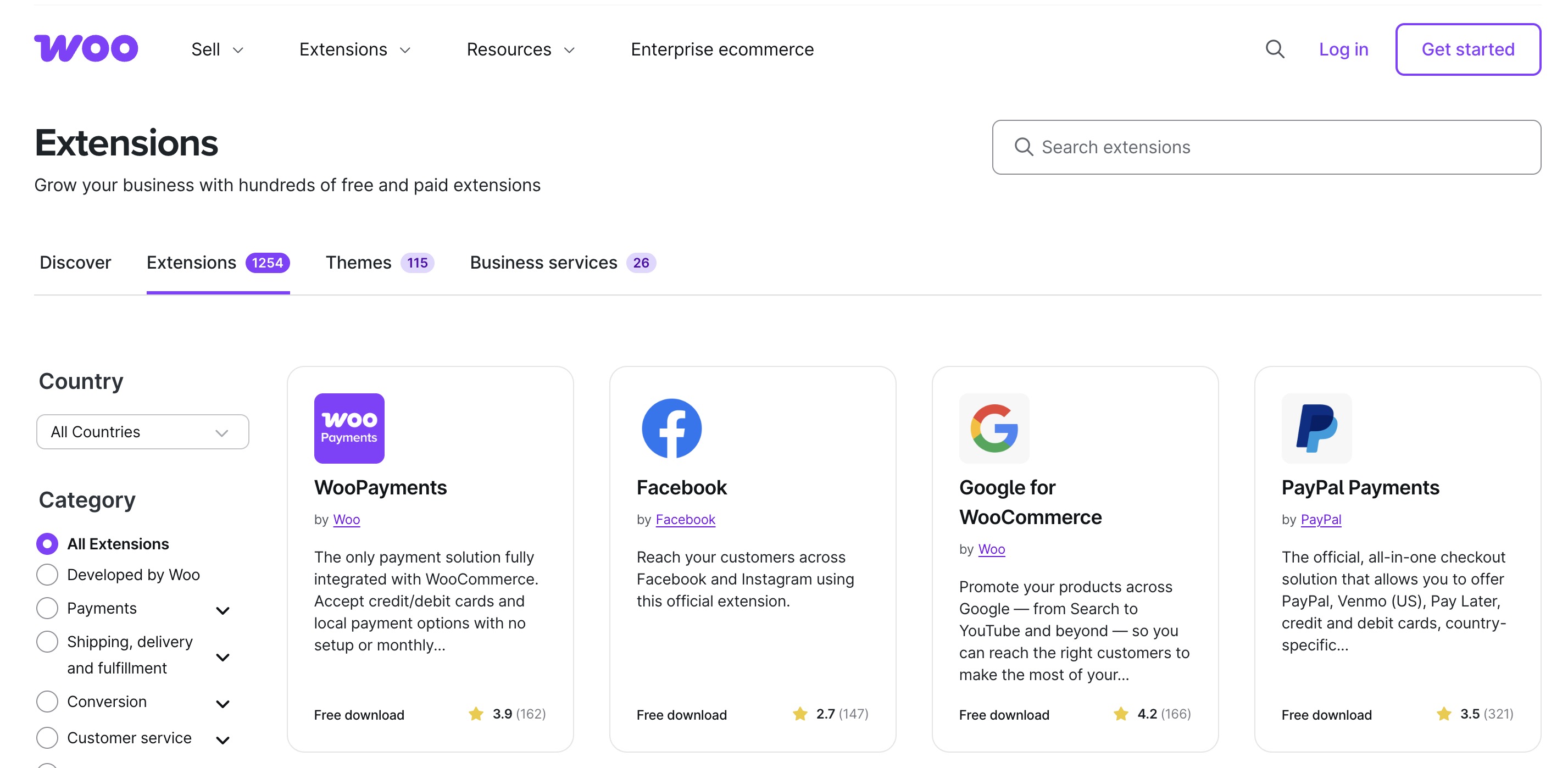Expand the Customer service category
Screen dimensions: 1568x768
coord(224,738)
